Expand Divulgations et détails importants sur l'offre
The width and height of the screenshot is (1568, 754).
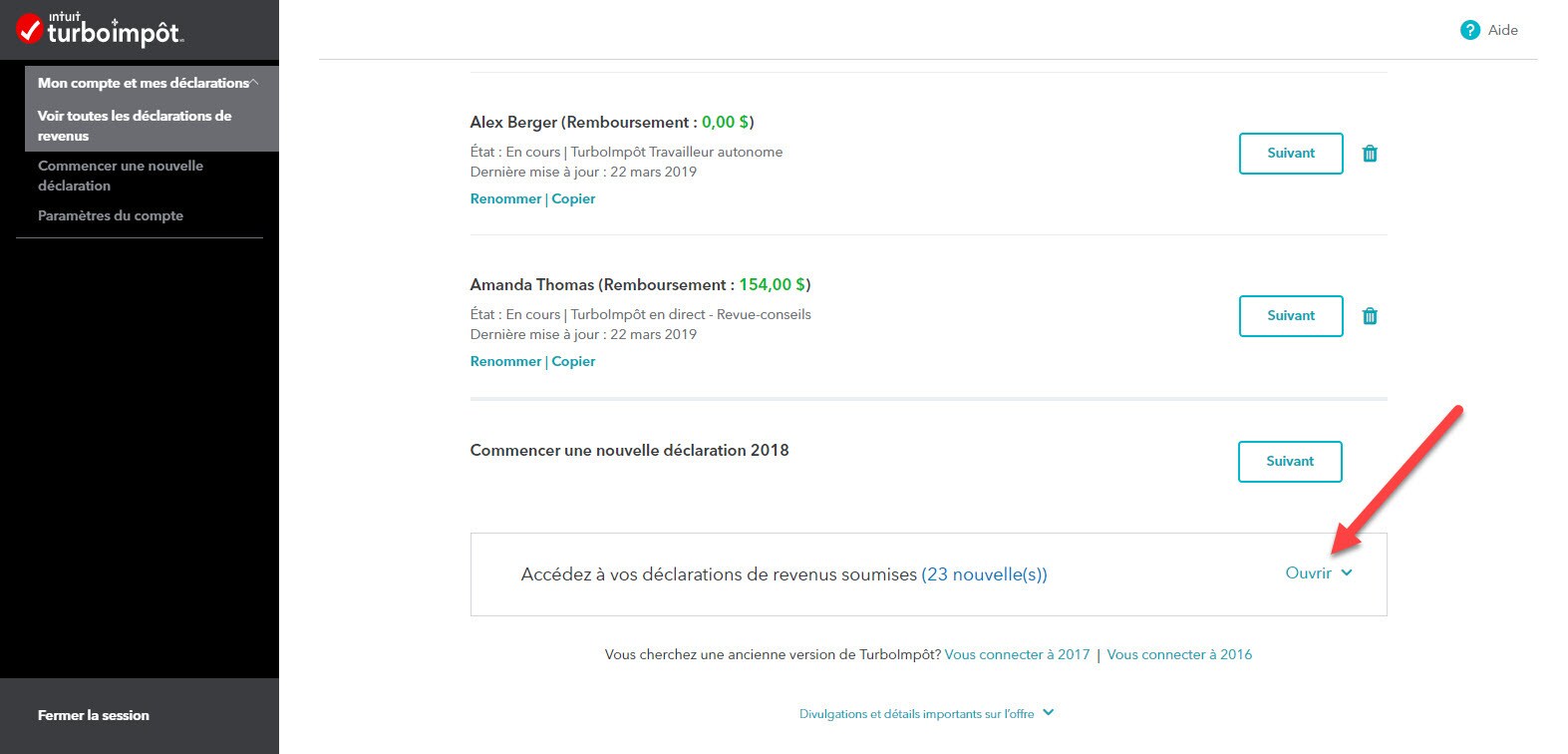[x=926, y=713]
